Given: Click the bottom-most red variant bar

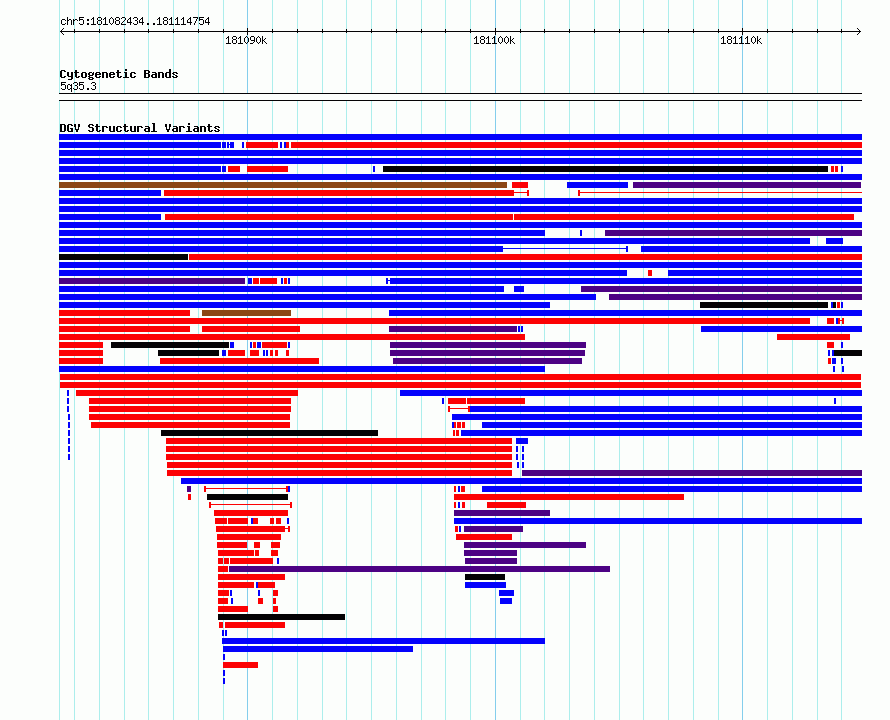Looking at the screenshot, I should point(241,665).
